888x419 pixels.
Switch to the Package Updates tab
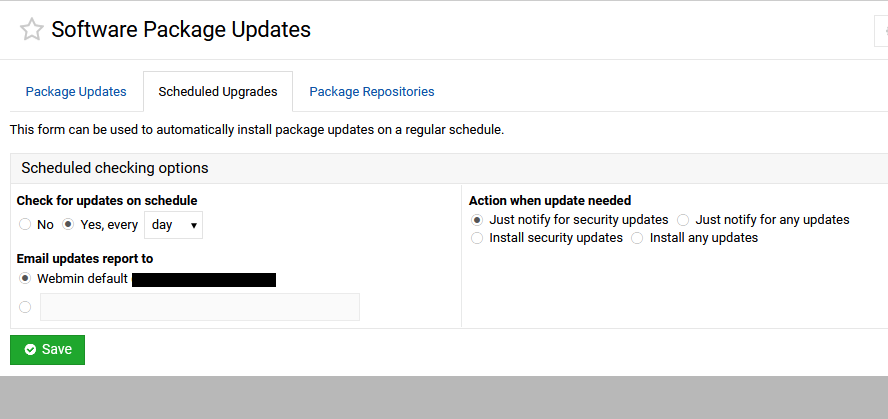click(76, 92)
